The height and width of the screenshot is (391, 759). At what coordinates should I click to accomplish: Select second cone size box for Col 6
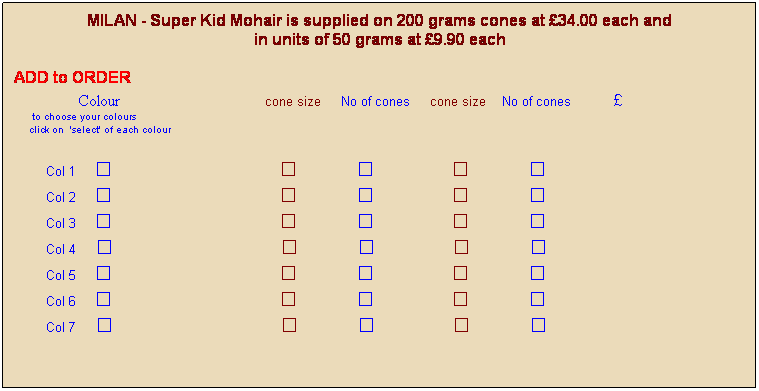pyautogui.click(x=460, y=300)
